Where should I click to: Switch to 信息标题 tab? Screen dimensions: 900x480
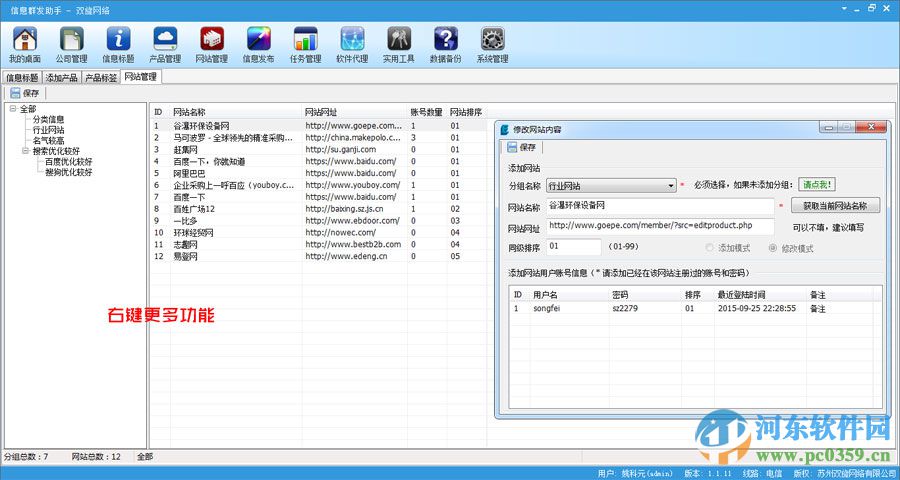point(22,77)
